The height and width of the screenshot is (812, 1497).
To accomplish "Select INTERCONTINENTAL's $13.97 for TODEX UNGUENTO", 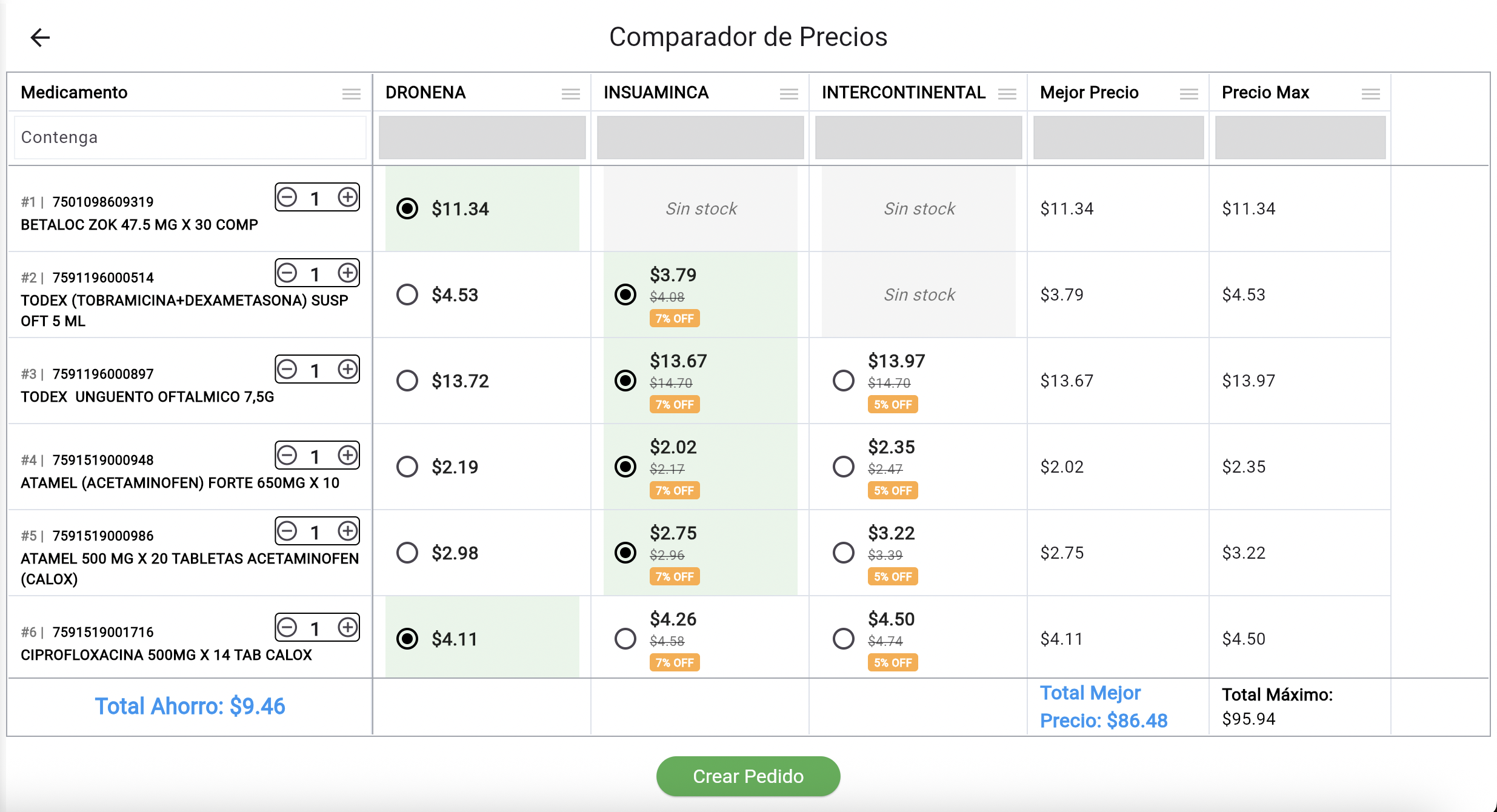I will point(843,381).
